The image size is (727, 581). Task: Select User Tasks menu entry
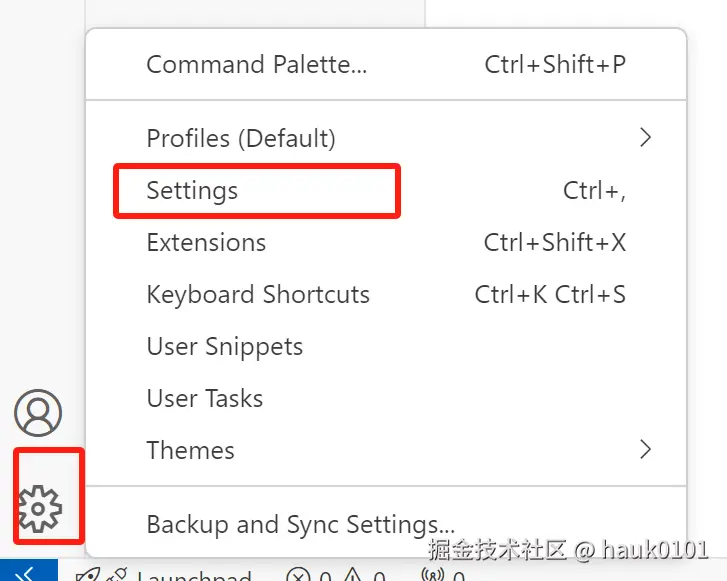point(205,398)
